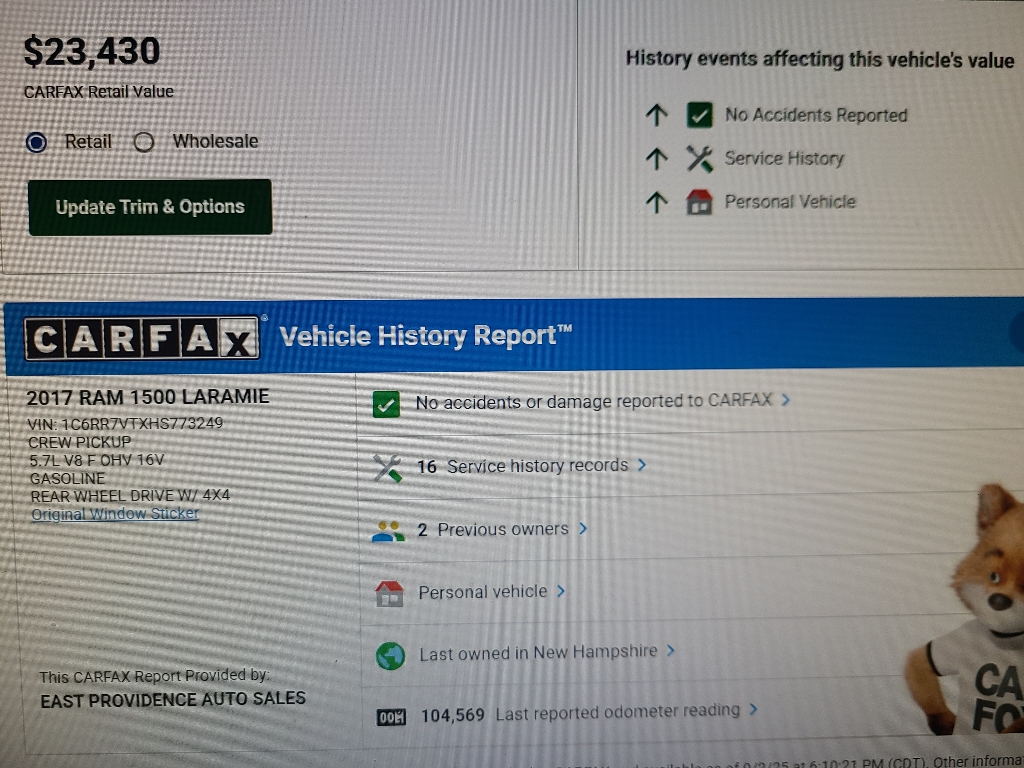The height and width of the screenshot is (768, 1024).
Task: Click the globe icon beside Last owned in New Hampshire
Action: [x=391, y=656]
